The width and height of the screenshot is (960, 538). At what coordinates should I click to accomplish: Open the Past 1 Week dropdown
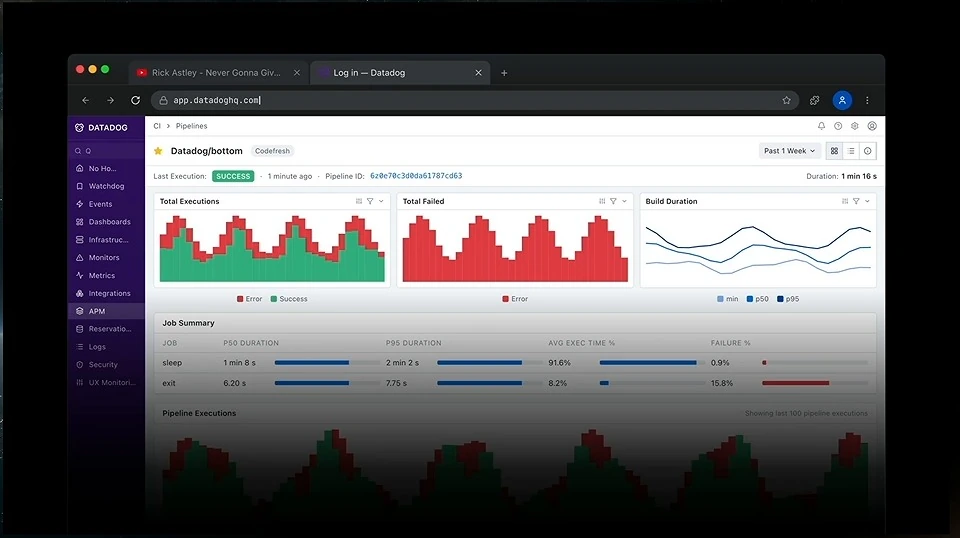tap(789, 151)
